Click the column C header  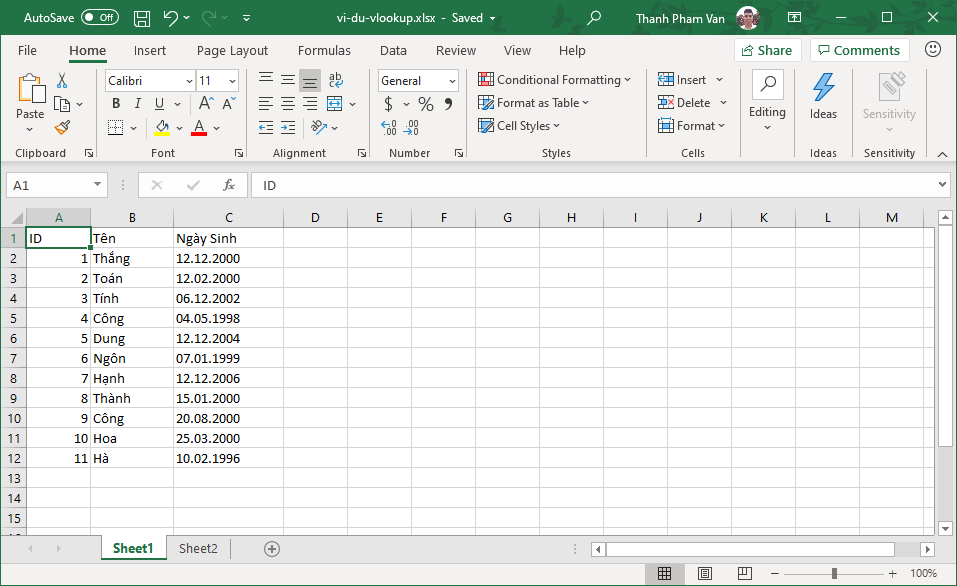coord(228,217)
